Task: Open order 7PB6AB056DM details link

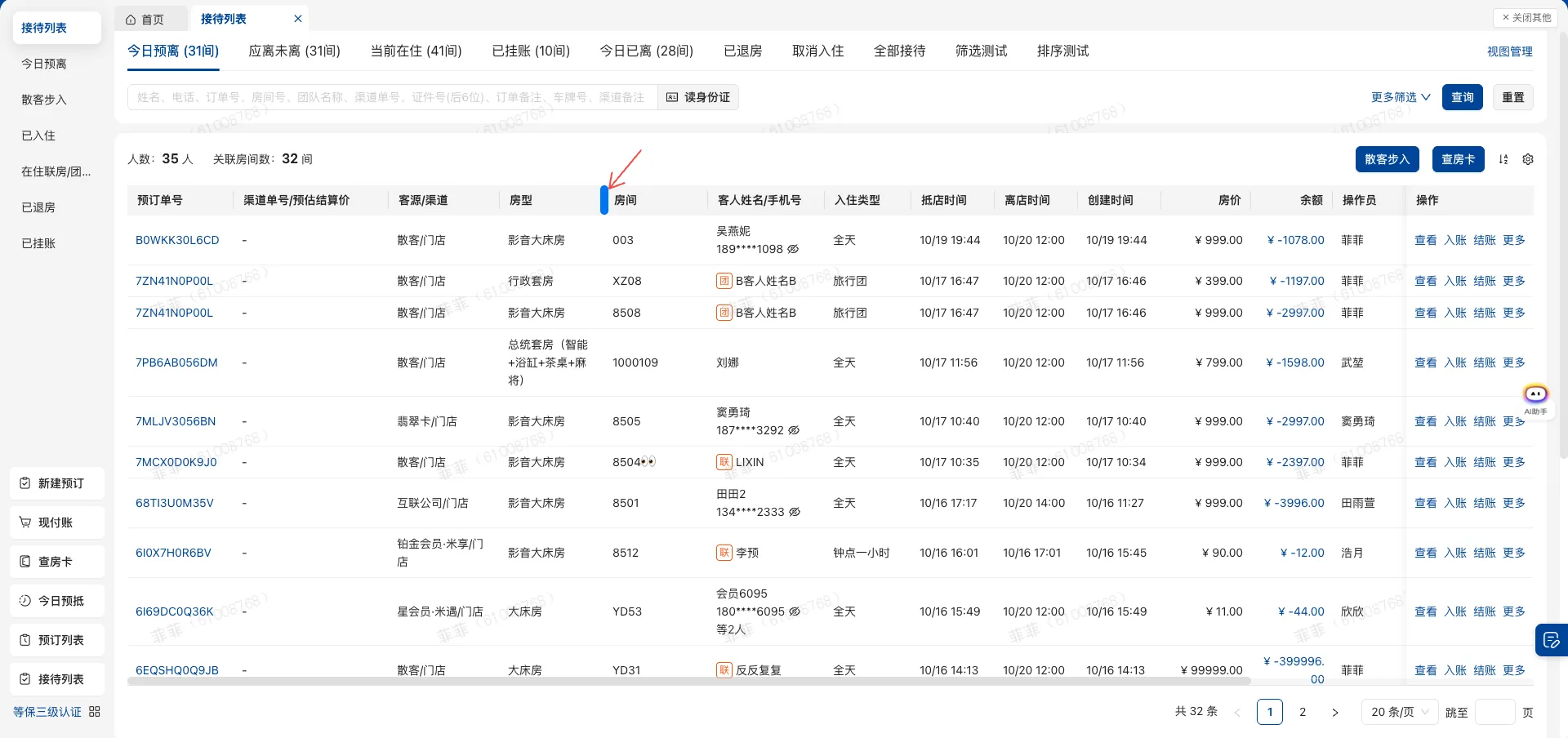Action: pyautogui.click(x=176, y=362)
